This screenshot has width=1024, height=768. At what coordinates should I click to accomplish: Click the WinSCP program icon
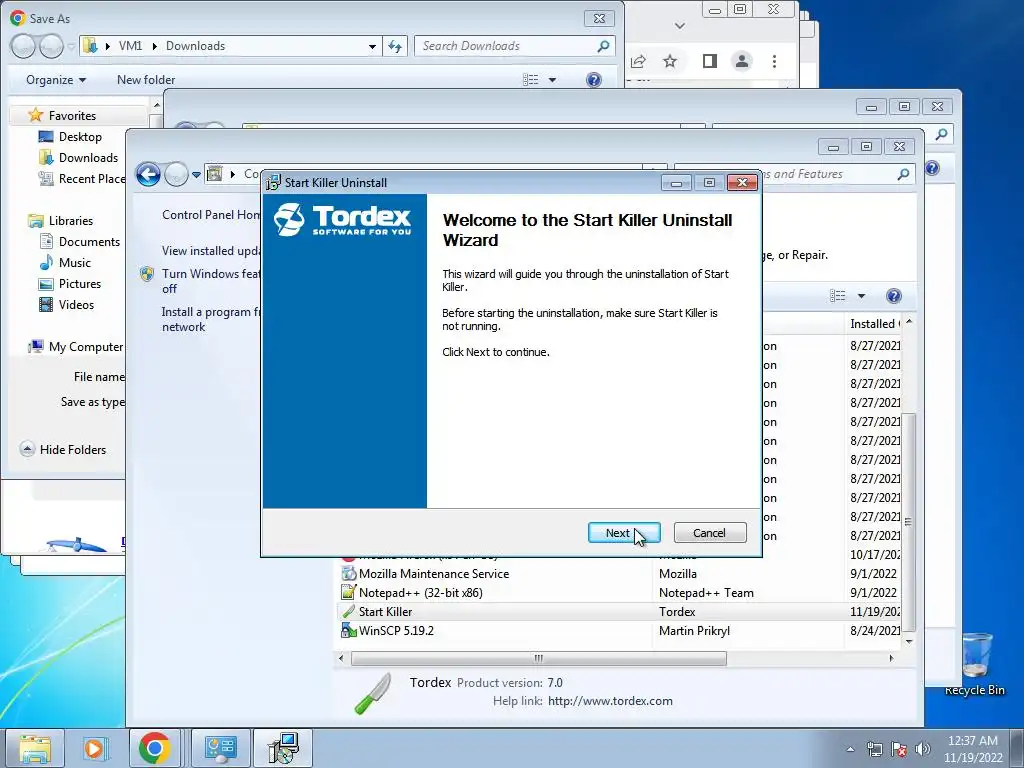coord(348,631)
